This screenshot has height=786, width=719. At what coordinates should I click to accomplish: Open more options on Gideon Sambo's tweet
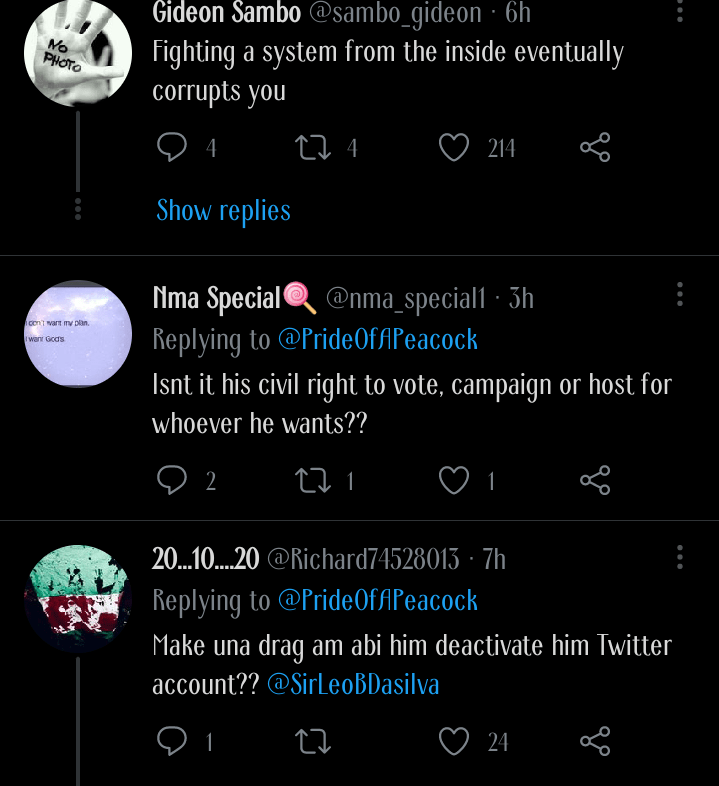tap(680, 12)
